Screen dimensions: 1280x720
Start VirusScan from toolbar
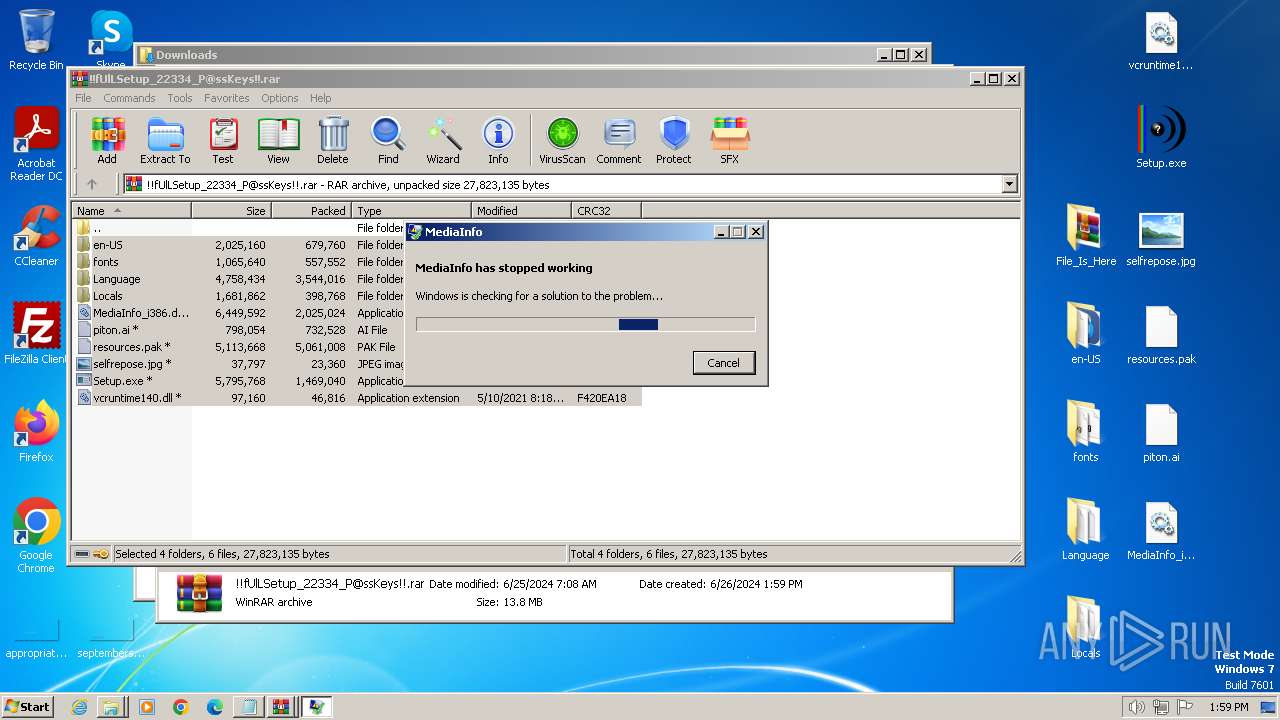tap(562, 140)
